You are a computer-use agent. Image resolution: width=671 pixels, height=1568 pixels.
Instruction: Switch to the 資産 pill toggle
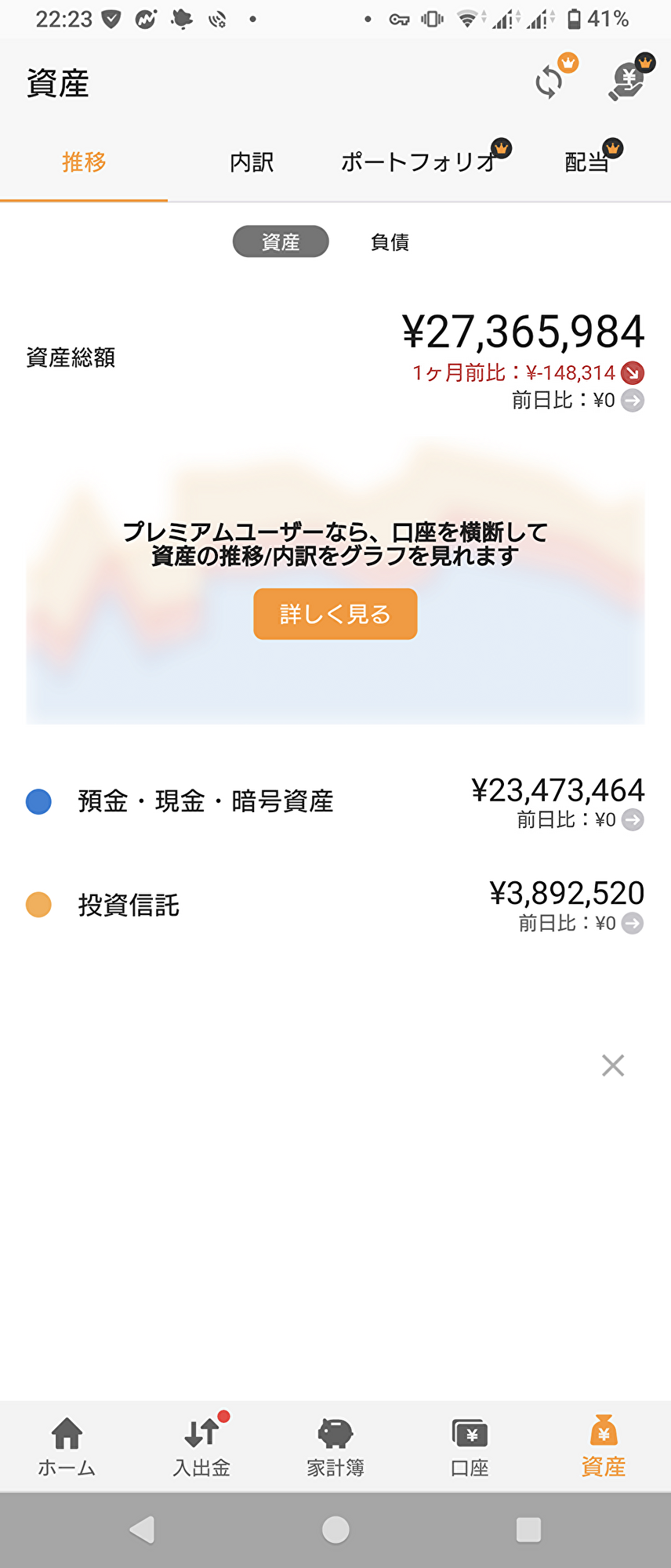pyautogui.click(x=281, y=241)
